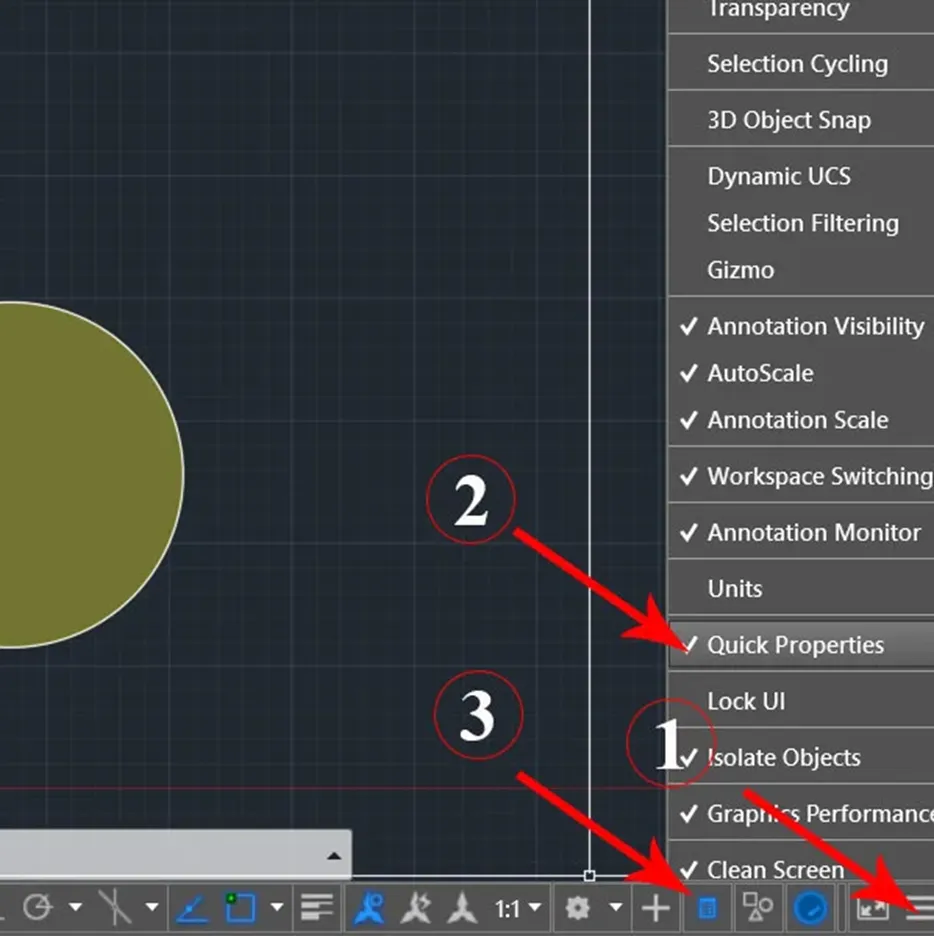The image size is (934, 936).
Task: Toggle the Lineweight display icon
Action: [317, 908]
